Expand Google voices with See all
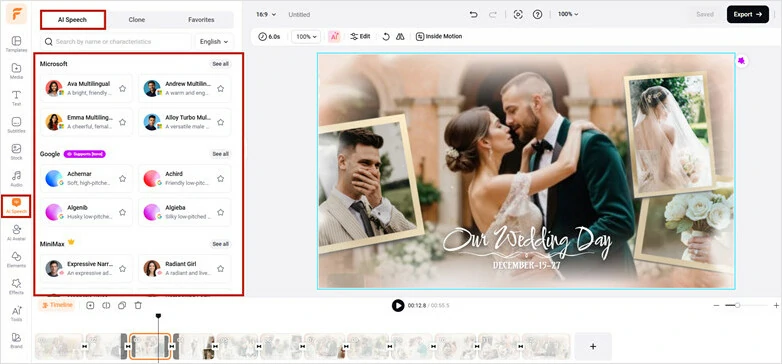Image resolution: width=782 pixels, height=364 pixels. 220,154
